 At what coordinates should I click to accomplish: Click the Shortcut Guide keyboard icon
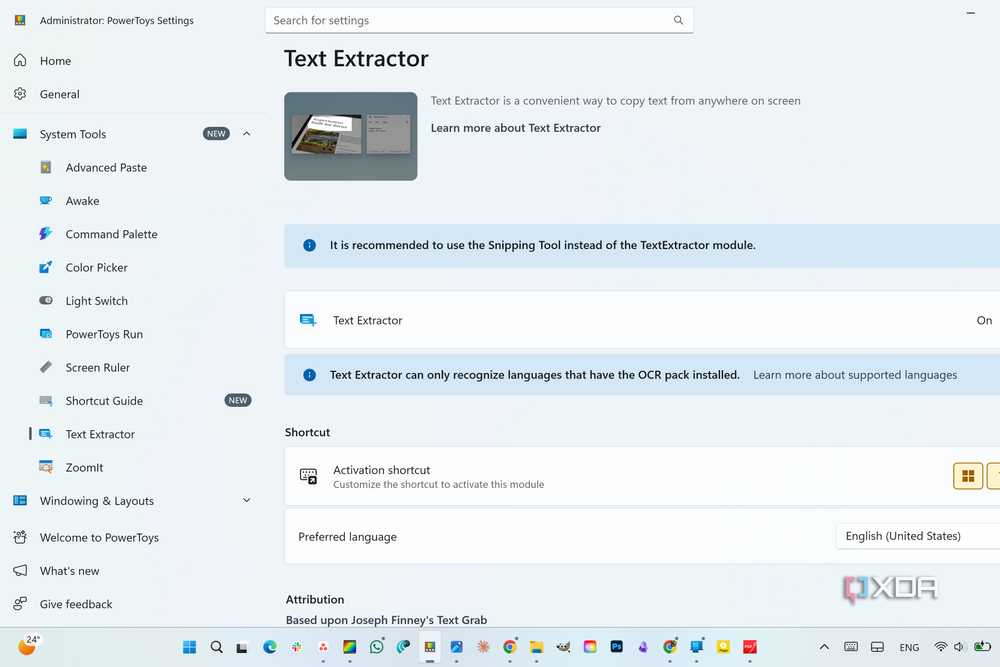46,400
